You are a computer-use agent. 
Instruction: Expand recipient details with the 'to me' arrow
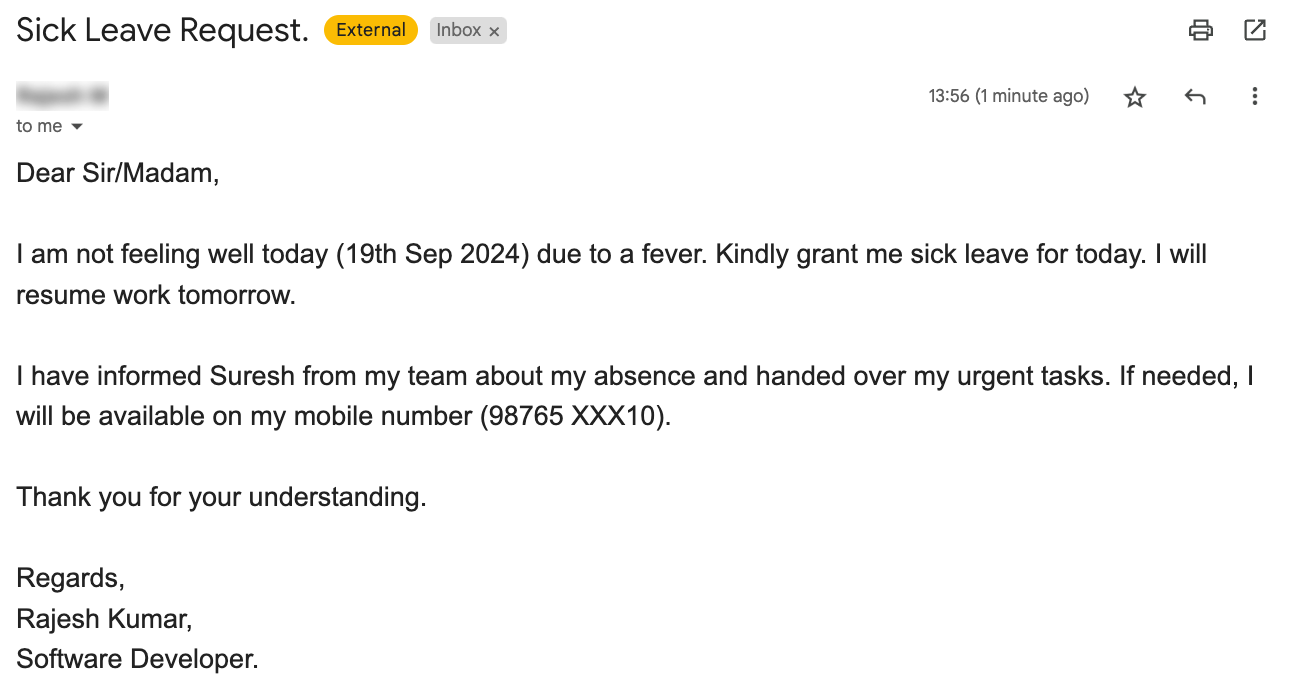coord(78,126)
